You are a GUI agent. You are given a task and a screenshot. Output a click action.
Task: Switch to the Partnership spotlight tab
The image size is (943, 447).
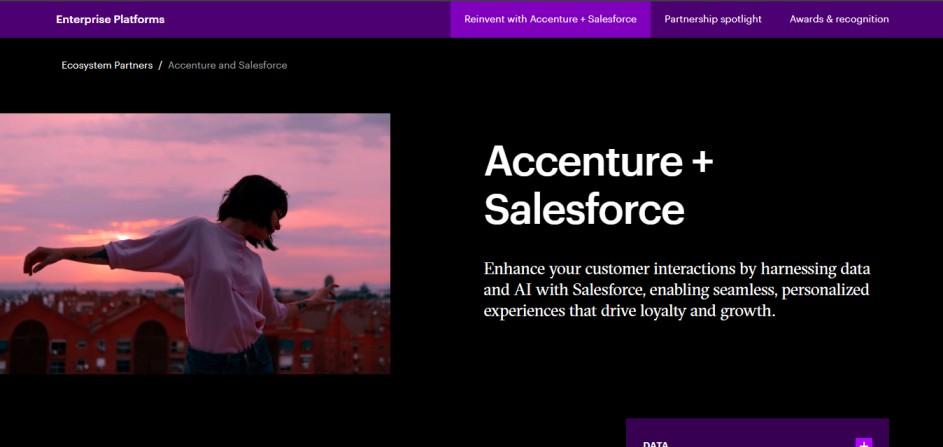click(x=713, y=19)
